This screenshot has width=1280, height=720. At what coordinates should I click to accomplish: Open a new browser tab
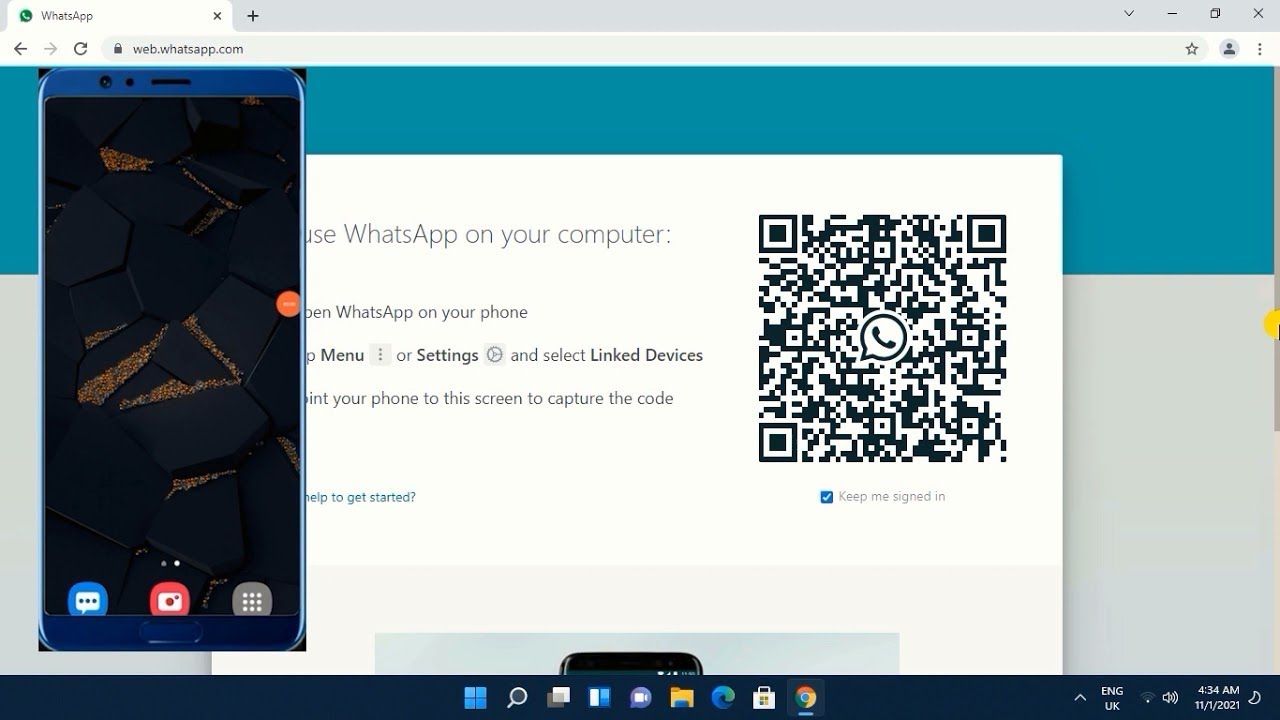[253, 16]
